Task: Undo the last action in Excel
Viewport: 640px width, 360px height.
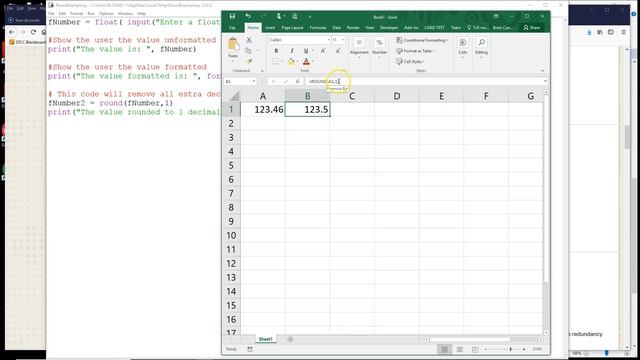Action: click(x=248, y=16)
